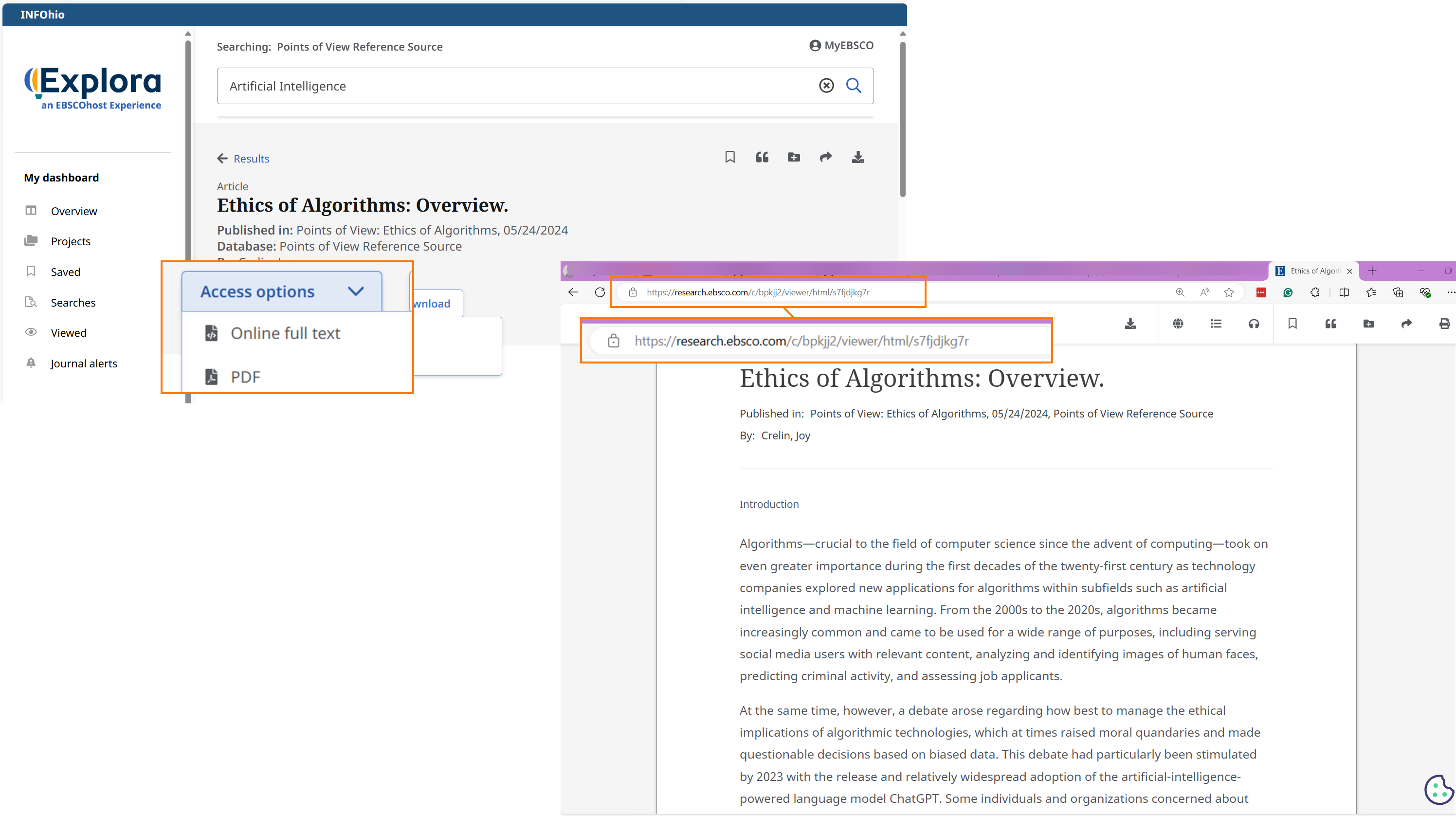
Task: Download article from viewer toolbar
Action: click(x=1130, y=324)
